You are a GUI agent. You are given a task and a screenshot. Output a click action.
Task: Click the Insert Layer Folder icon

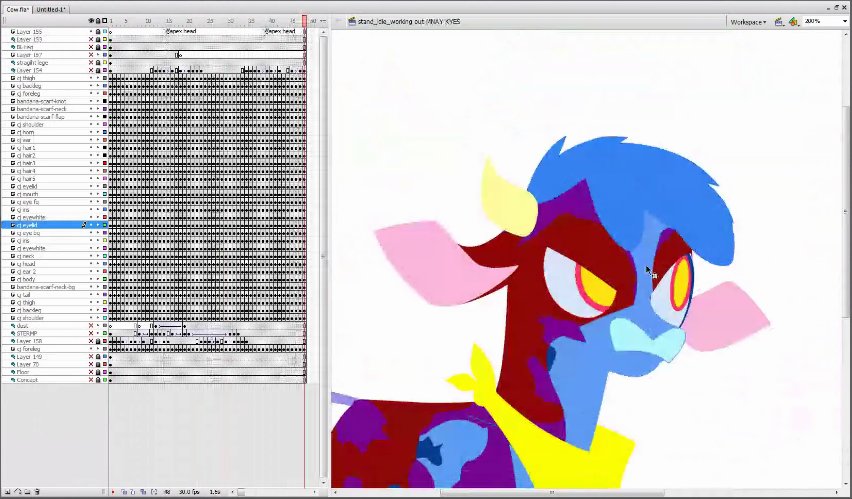click(27, 491)
